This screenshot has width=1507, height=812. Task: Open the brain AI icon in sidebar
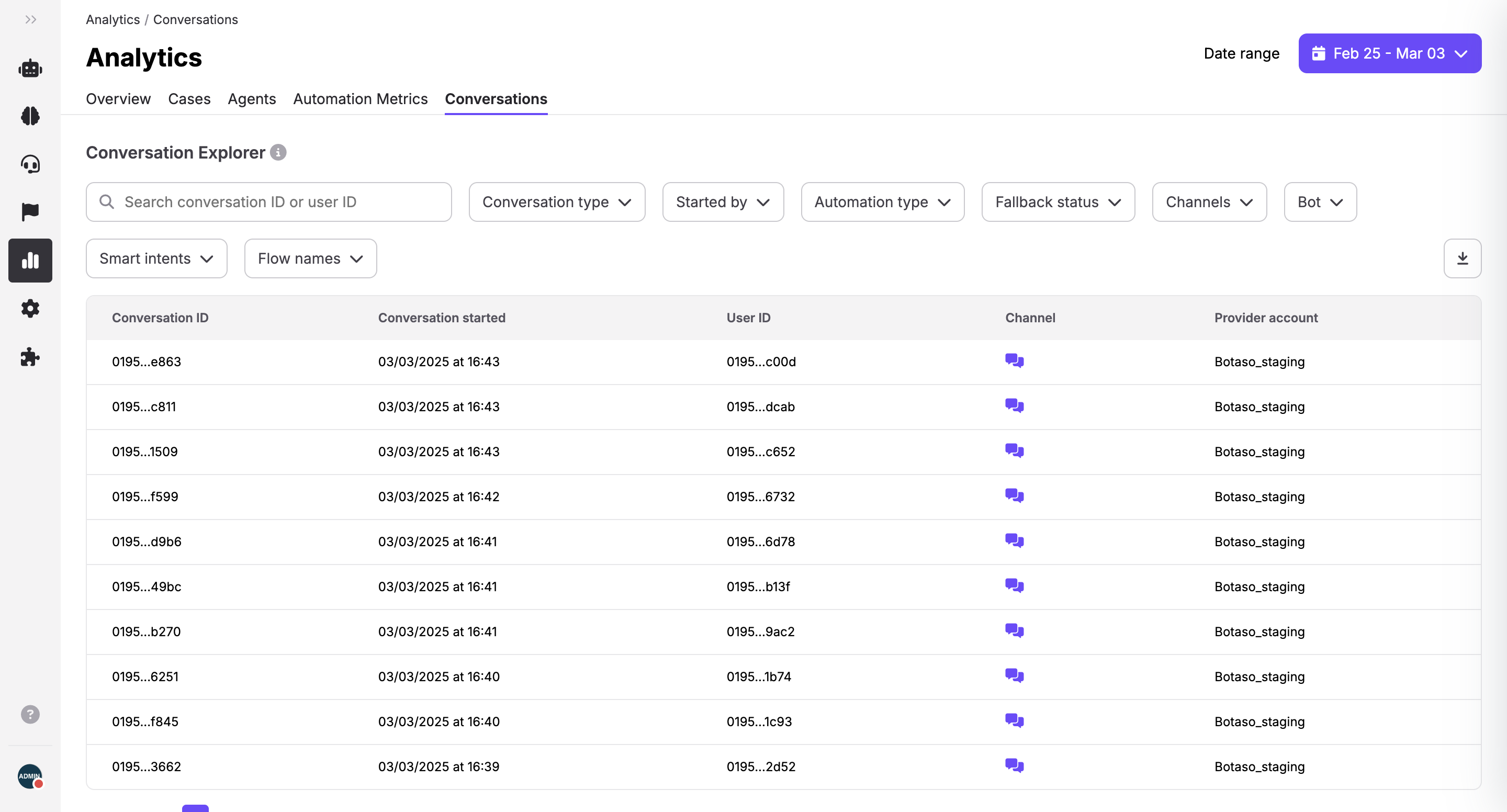(x=30, y=116)
